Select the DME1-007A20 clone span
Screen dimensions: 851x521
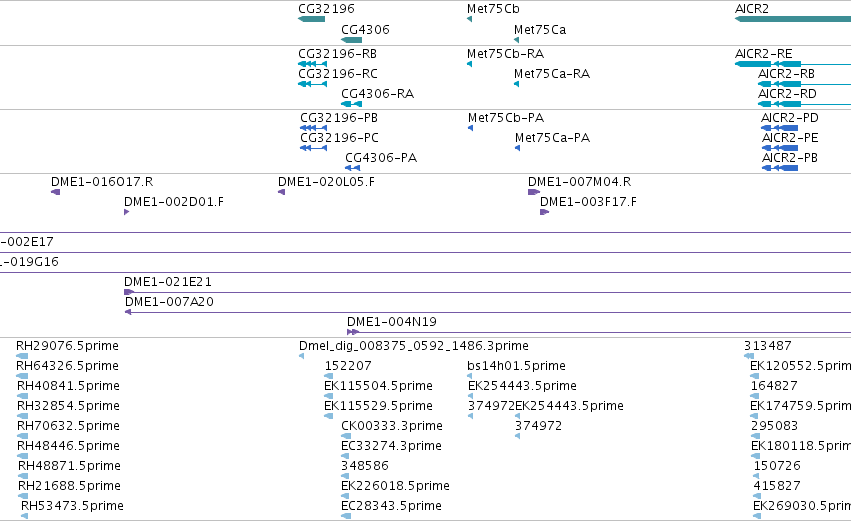point(488,312)
